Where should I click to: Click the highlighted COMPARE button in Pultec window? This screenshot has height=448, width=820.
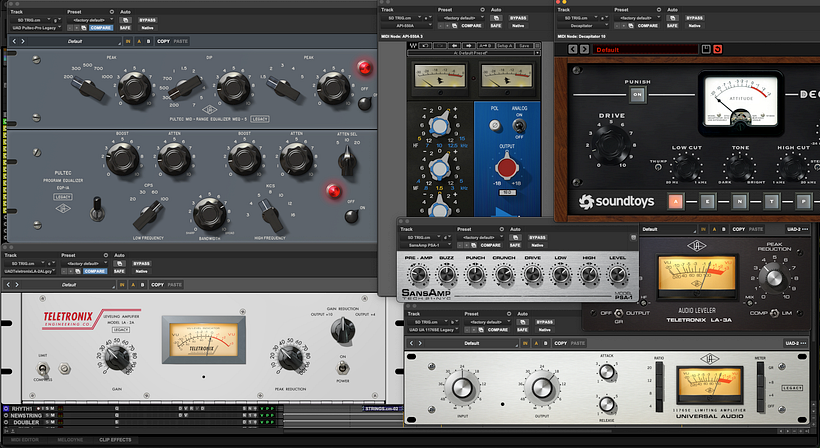click(100, 27)
